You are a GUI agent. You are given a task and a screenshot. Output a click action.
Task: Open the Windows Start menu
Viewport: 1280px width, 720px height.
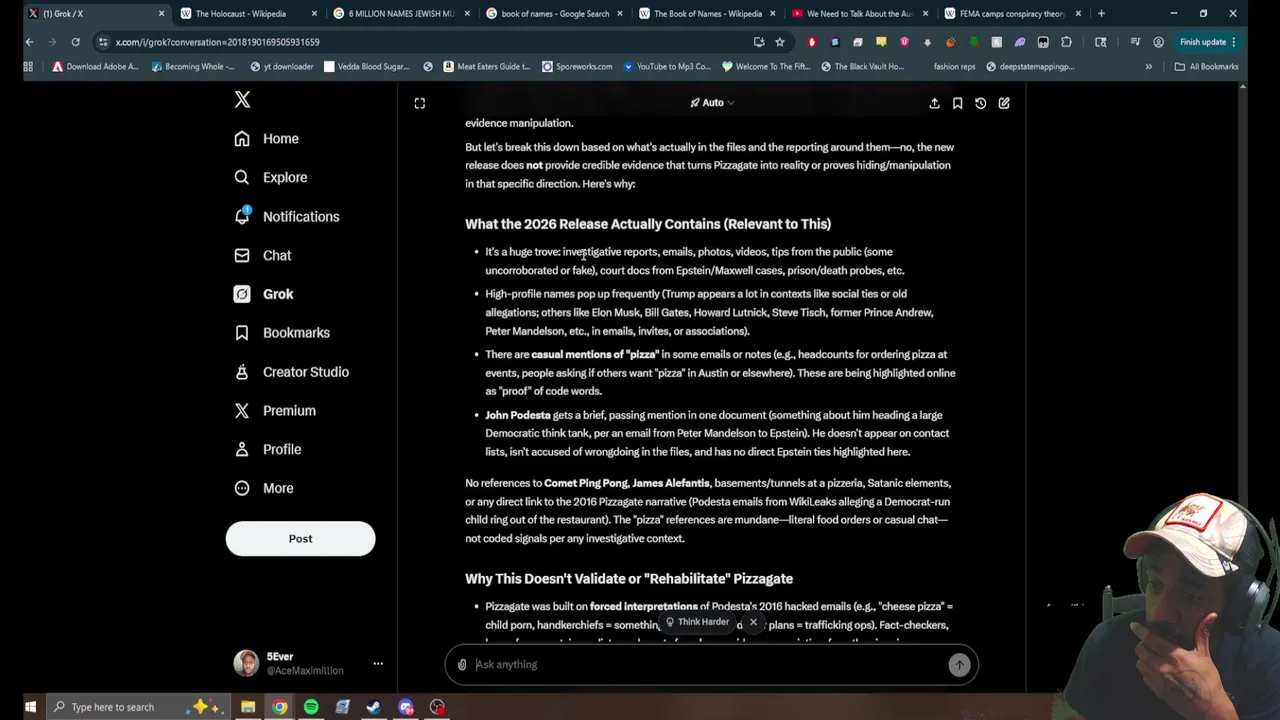tap(30, 707)
